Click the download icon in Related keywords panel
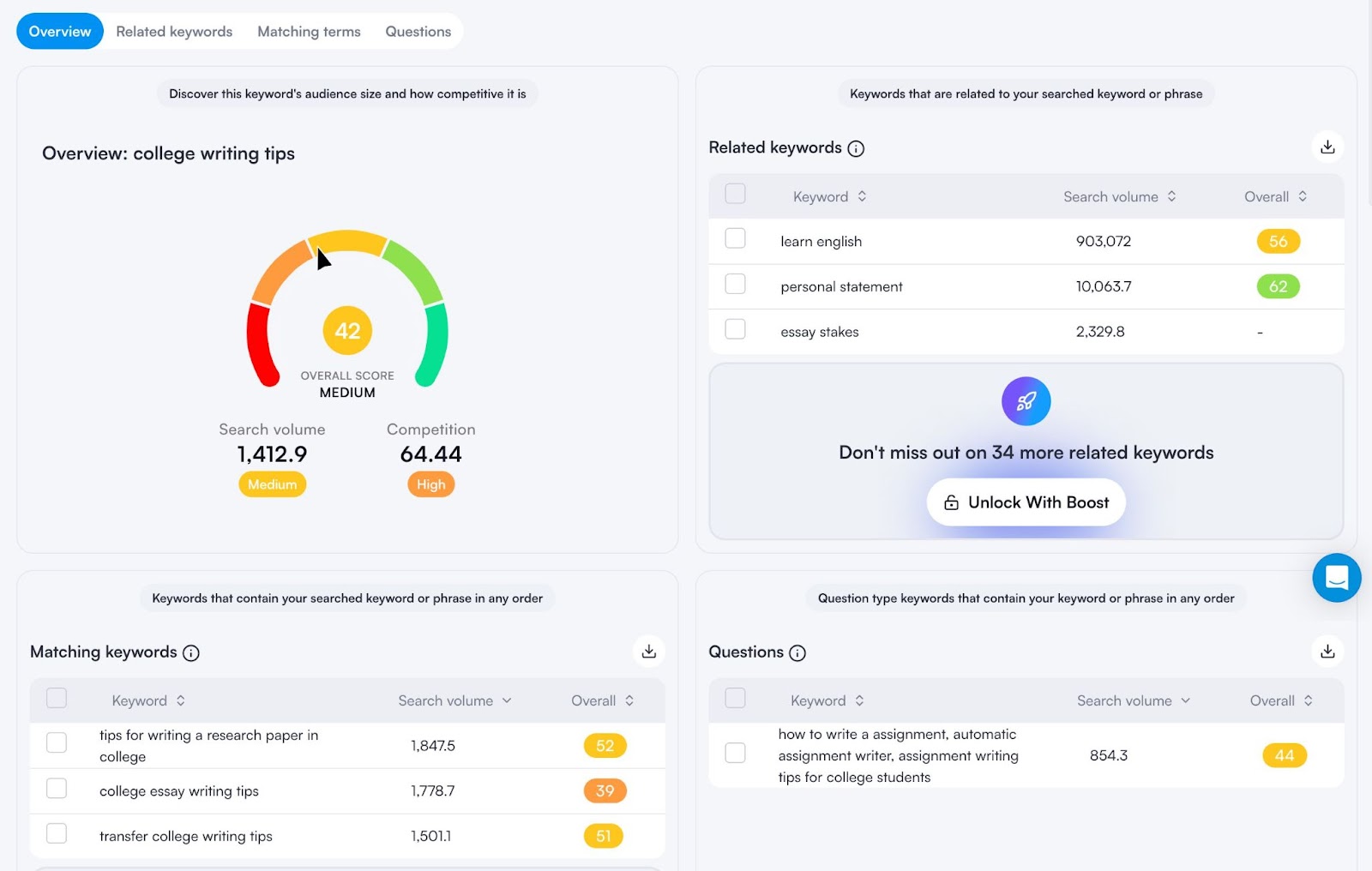This screenshot has width=1372, height=871. coord(1327,147)
